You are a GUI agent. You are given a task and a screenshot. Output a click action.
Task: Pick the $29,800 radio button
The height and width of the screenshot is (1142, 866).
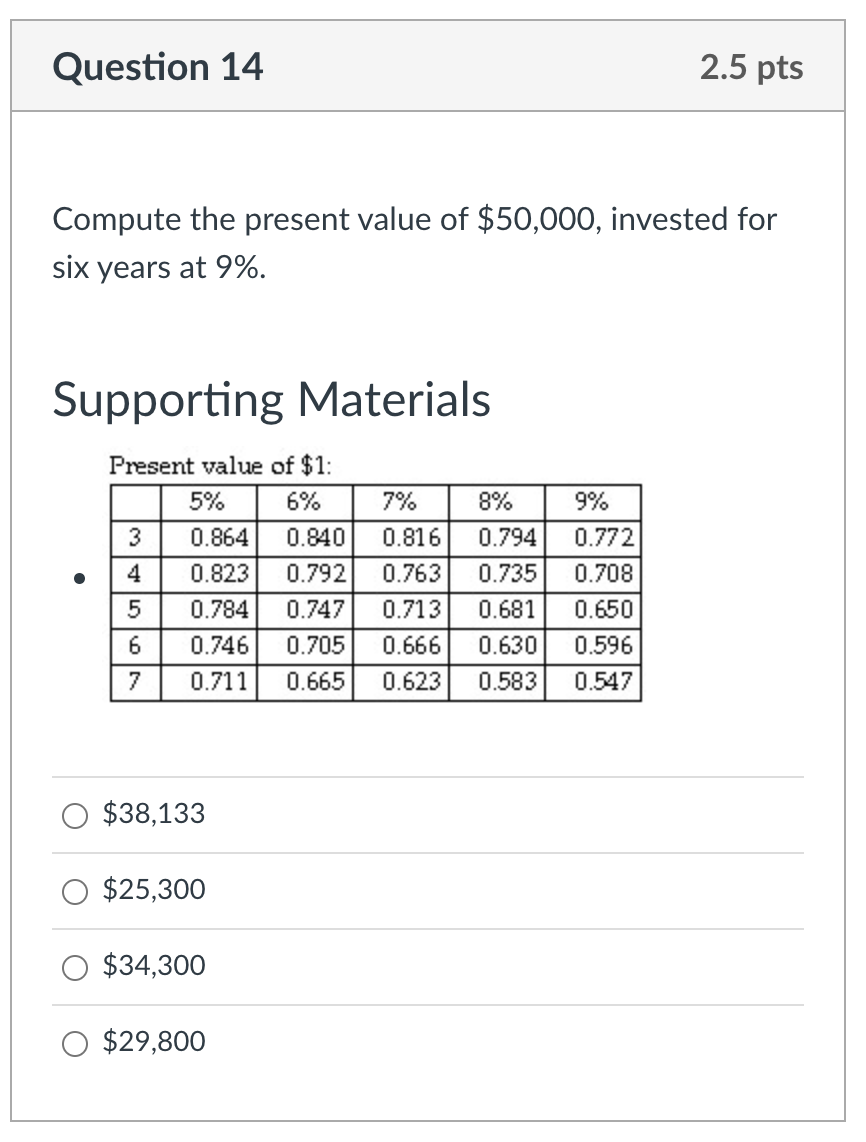(75, 1044)
